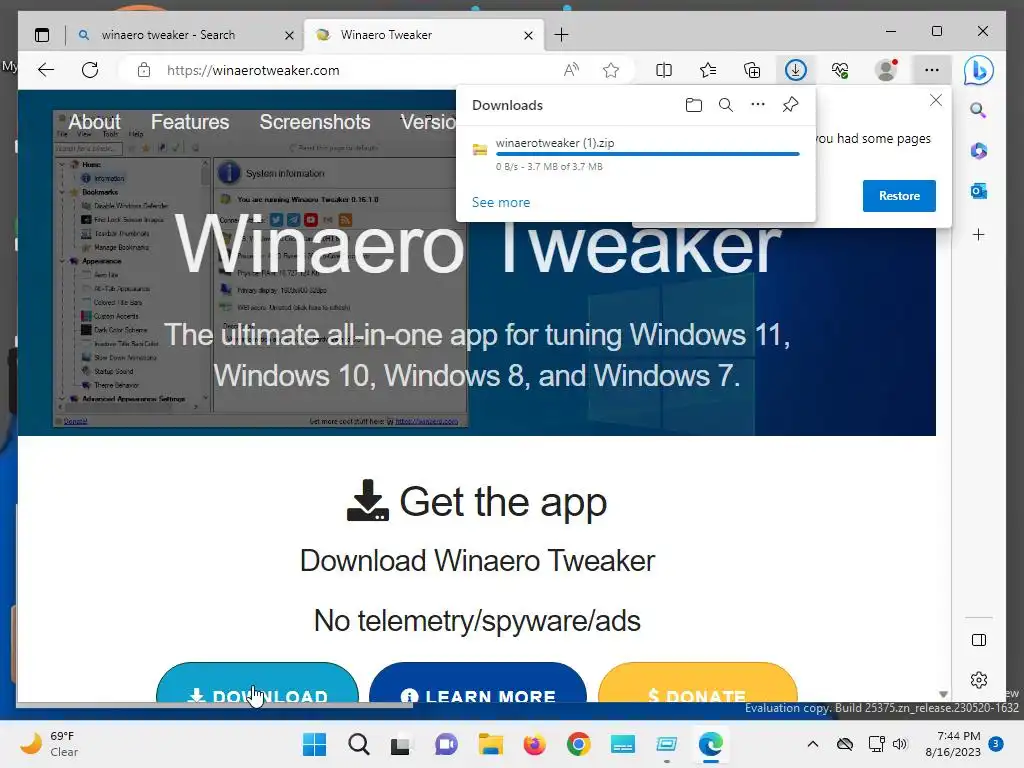Image resolution: width=1024 pixels, height=768 pixels.
Task: Search downloads magnifier icon
Action: coord(726,104)
